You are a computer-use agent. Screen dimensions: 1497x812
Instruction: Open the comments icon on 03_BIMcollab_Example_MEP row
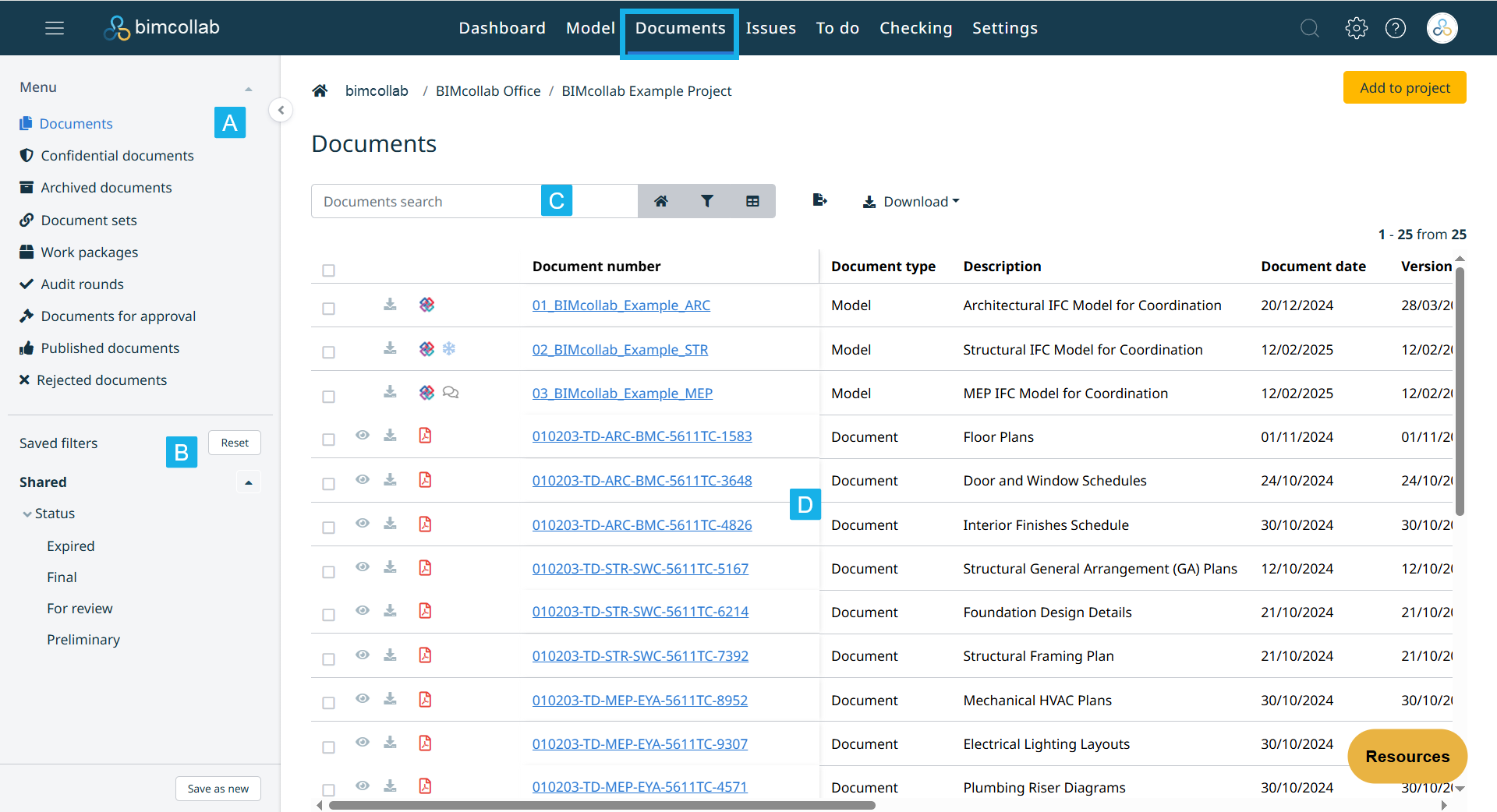click(451, 392)
